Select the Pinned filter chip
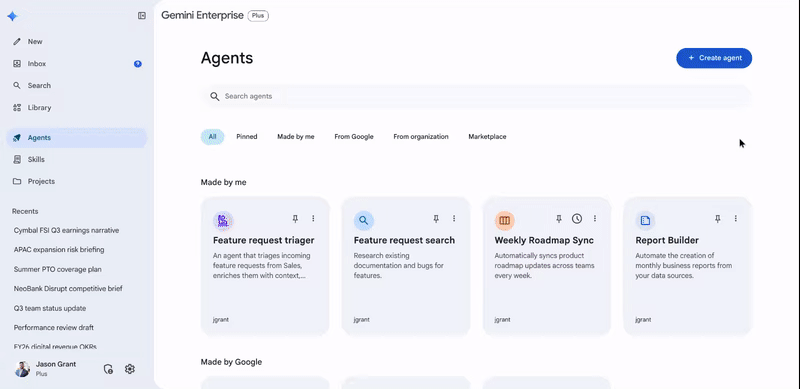 click(x=247, y=137)
